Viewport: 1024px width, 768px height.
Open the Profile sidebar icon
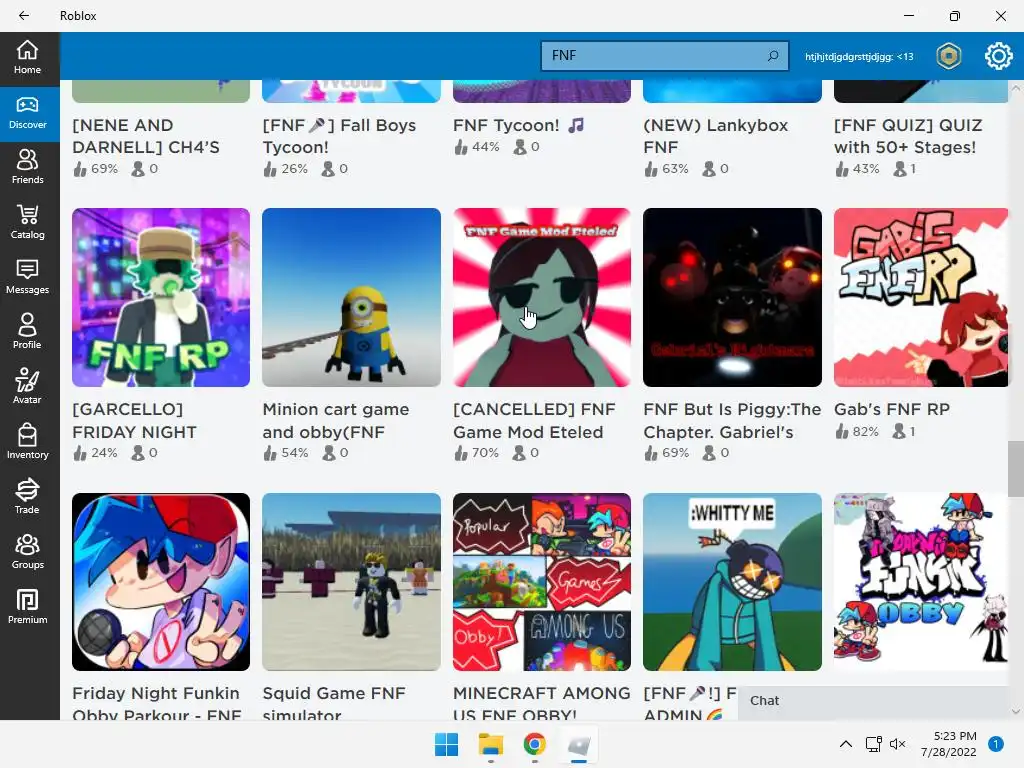click(27, 332)
